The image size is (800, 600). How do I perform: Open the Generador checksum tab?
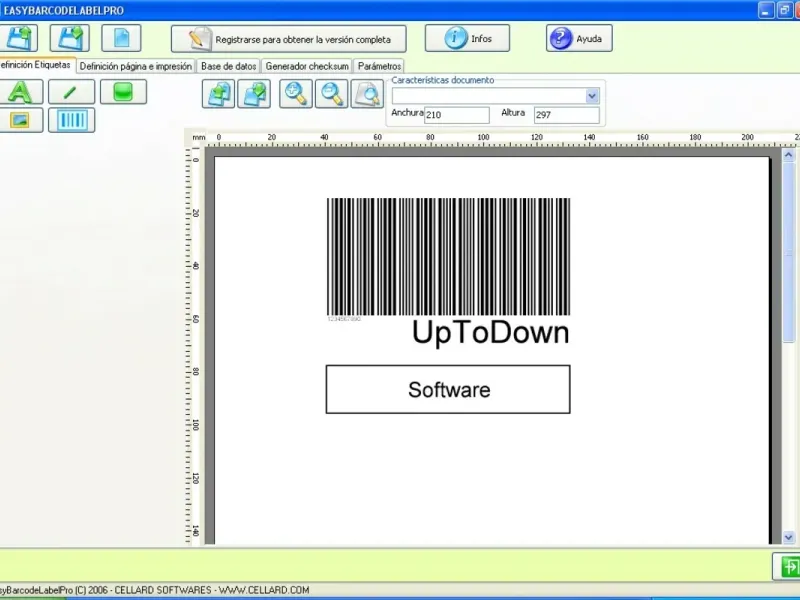click(x=307, y=66)
